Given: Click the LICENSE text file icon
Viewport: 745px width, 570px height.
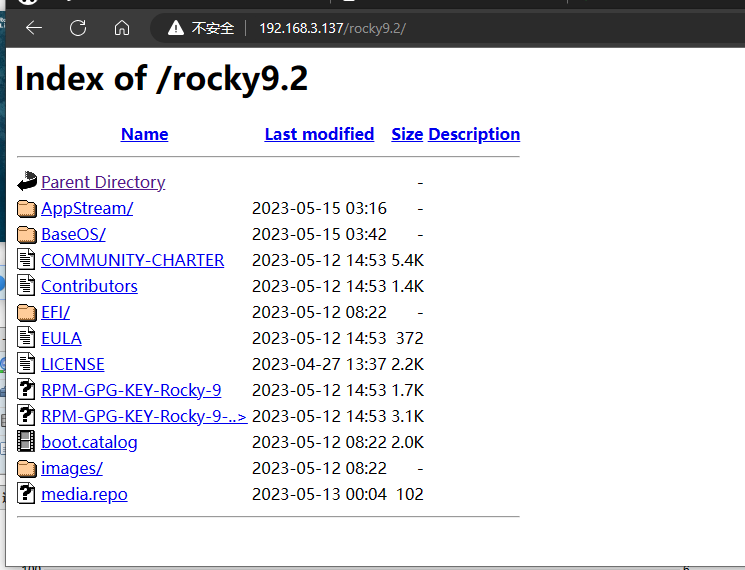Looking at the screenshot, I should (27, 364).
